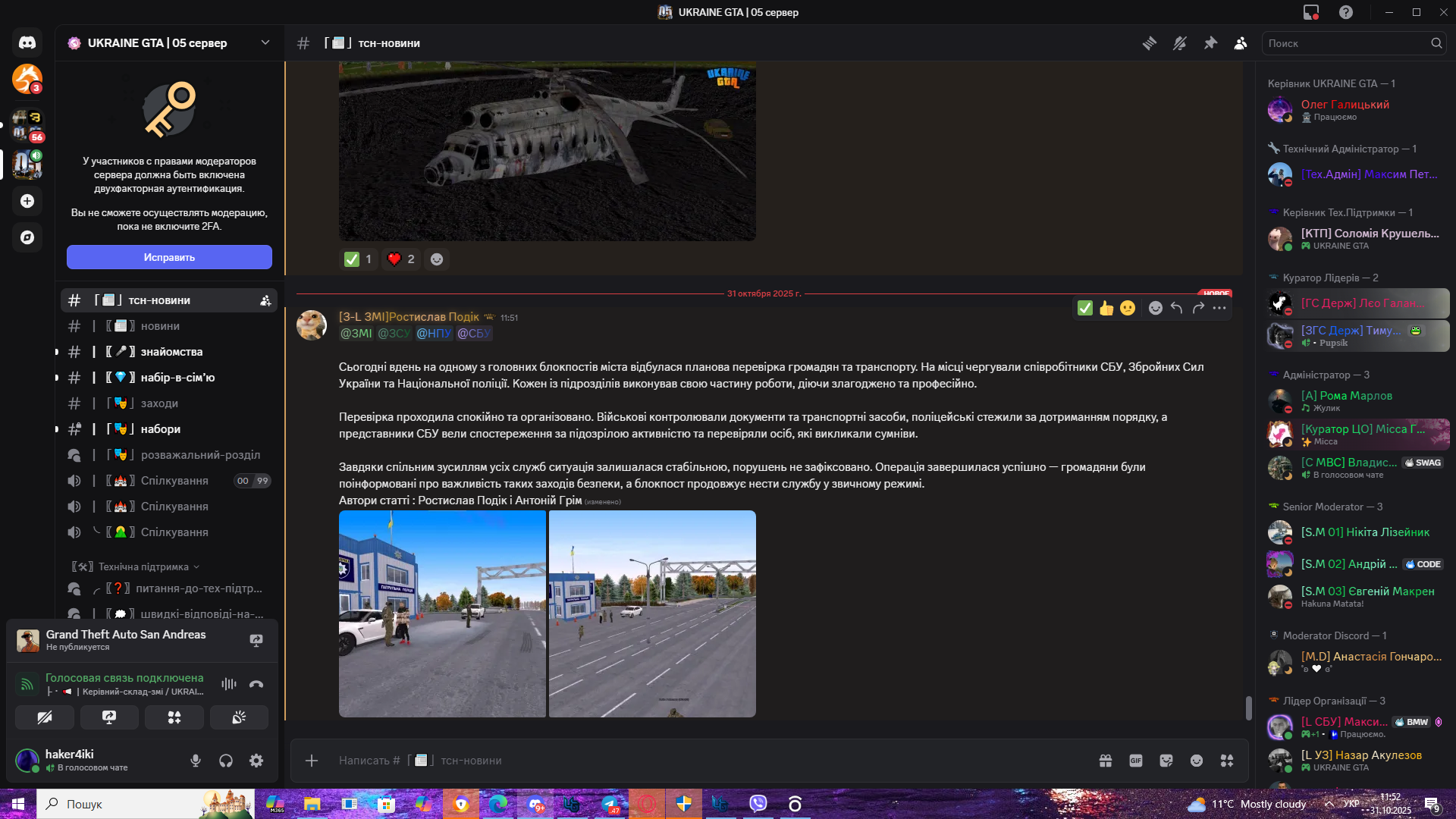This screenshot has width=1456, height=819.
Task: Open the Threads icon in channel header
Action: [x=1150, y=43]
